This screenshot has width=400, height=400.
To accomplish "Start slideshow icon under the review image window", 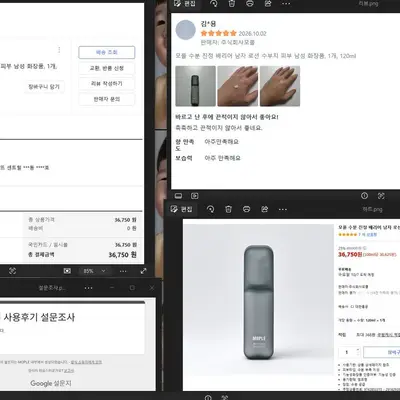I will (x=195, y=196).
